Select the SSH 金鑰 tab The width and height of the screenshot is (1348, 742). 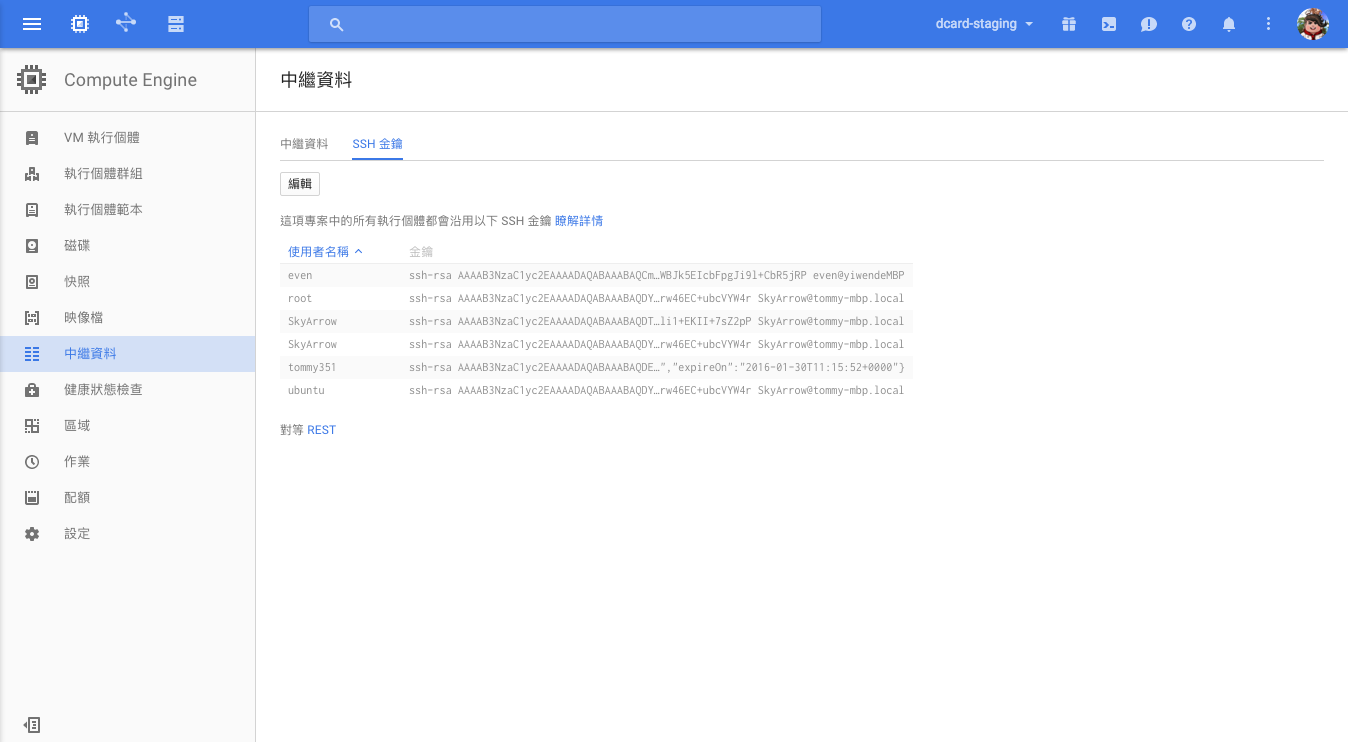[x=377, y=144]
